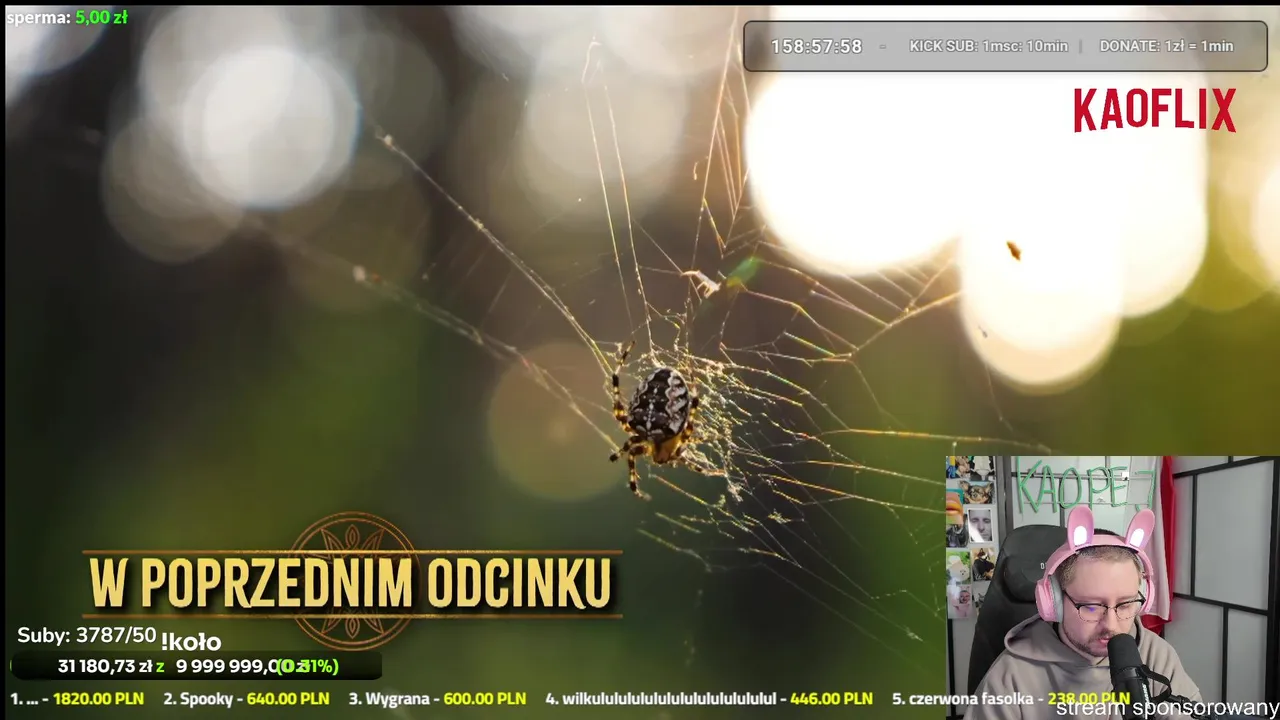Click the 158:57:58 countdown timer

pos(816,47)
